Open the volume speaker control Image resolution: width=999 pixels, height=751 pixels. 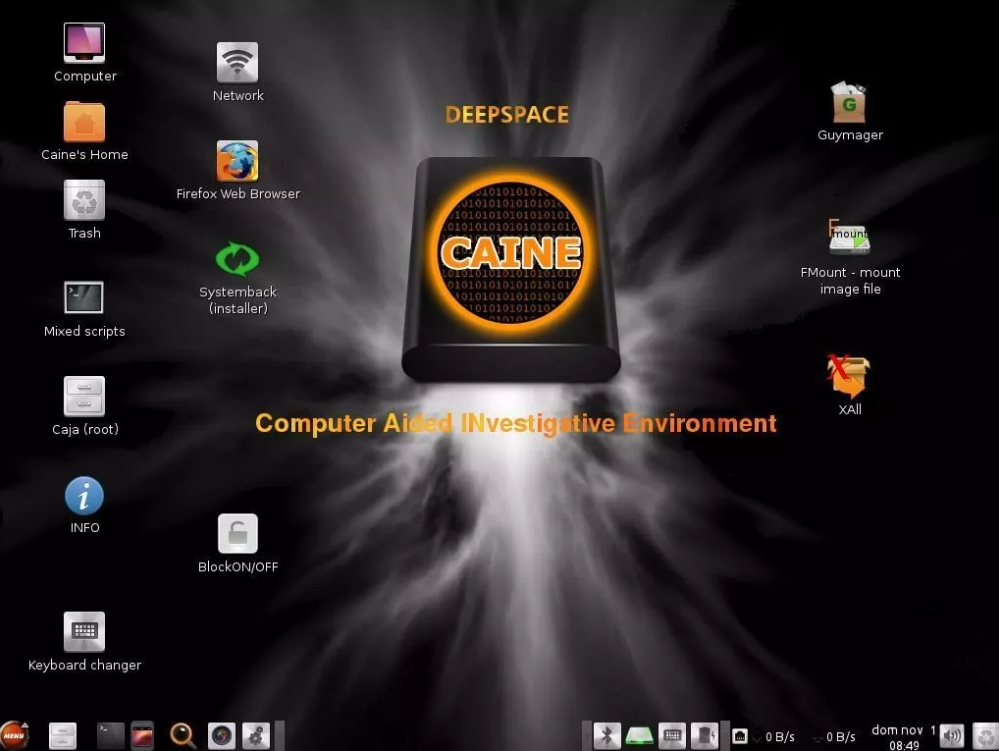tap(952, 736)
